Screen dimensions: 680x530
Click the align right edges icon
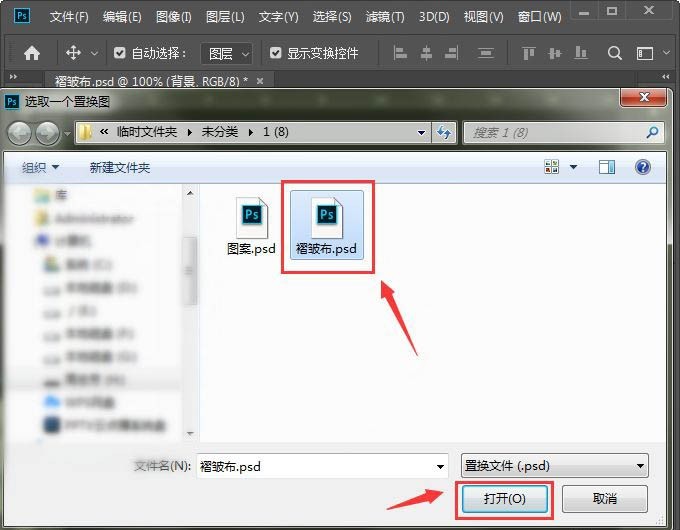[x=451, y=53]
